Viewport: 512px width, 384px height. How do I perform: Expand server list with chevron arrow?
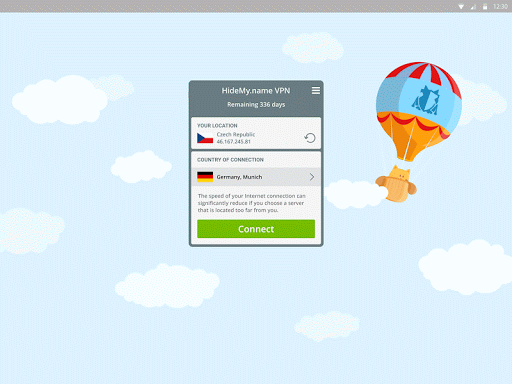coord(312,177)
